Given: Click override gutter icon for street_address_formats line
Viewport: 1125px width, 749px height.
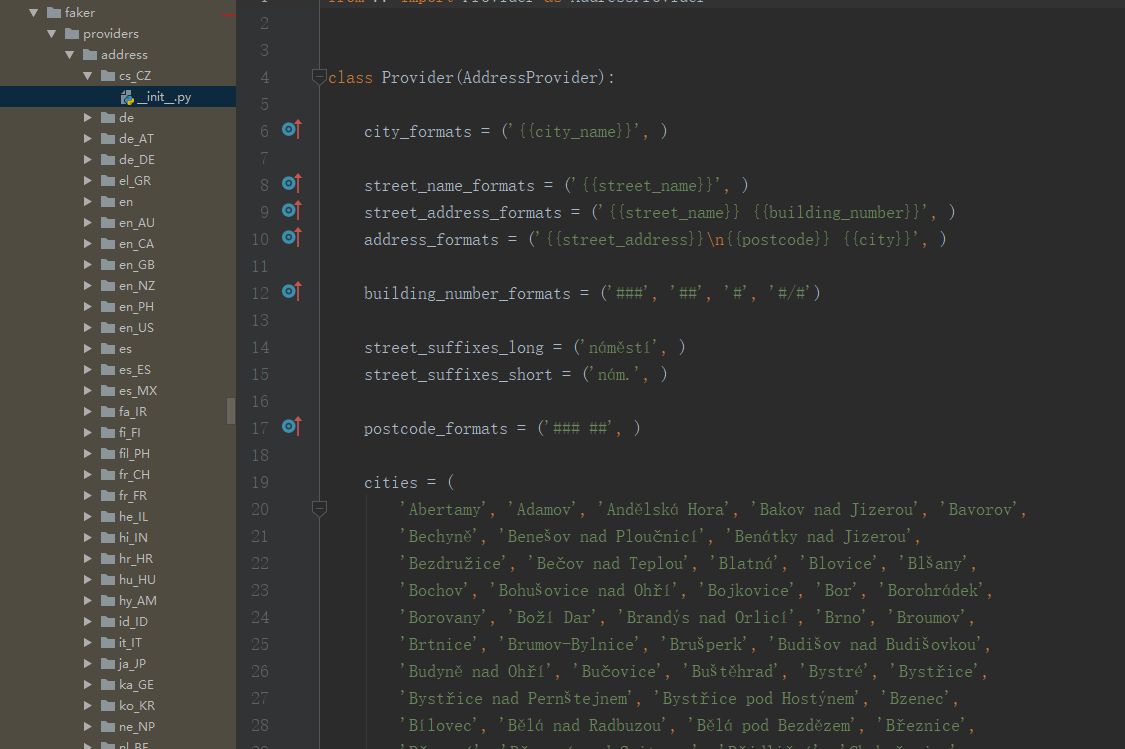Looking at the screenshot, I should [x=292, y=211].
